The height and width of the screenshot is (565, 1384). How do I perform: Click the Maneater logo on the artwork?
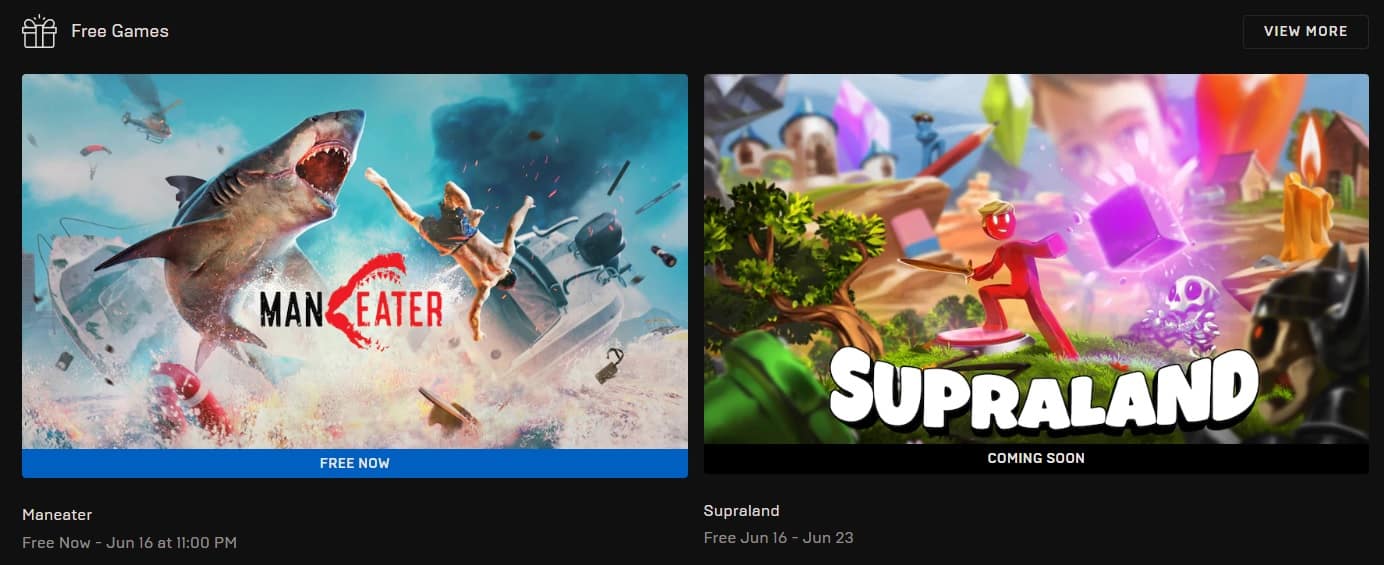pos(351,303)
